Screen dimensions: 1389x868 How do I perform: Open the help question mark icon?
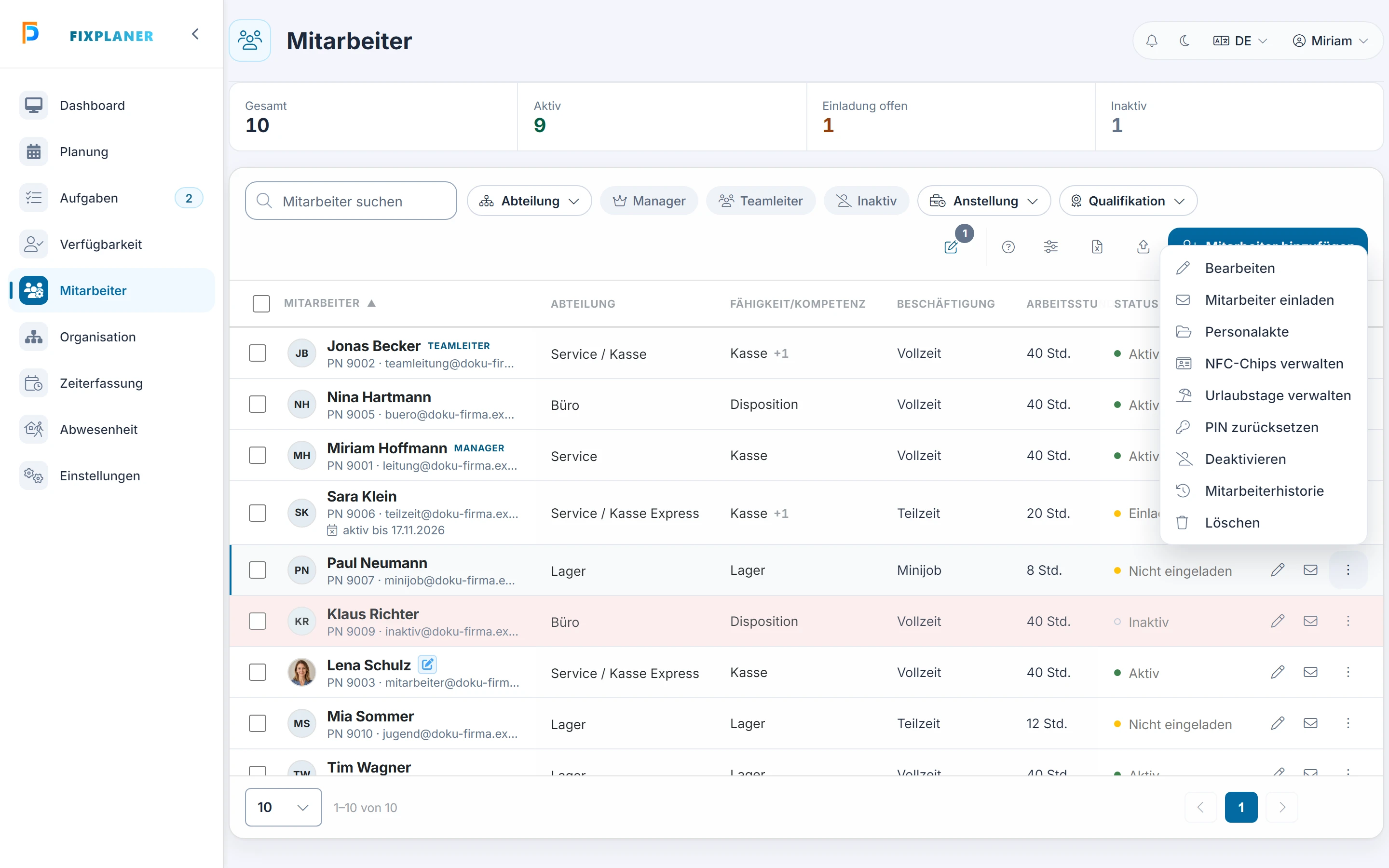click(1008, 247)
